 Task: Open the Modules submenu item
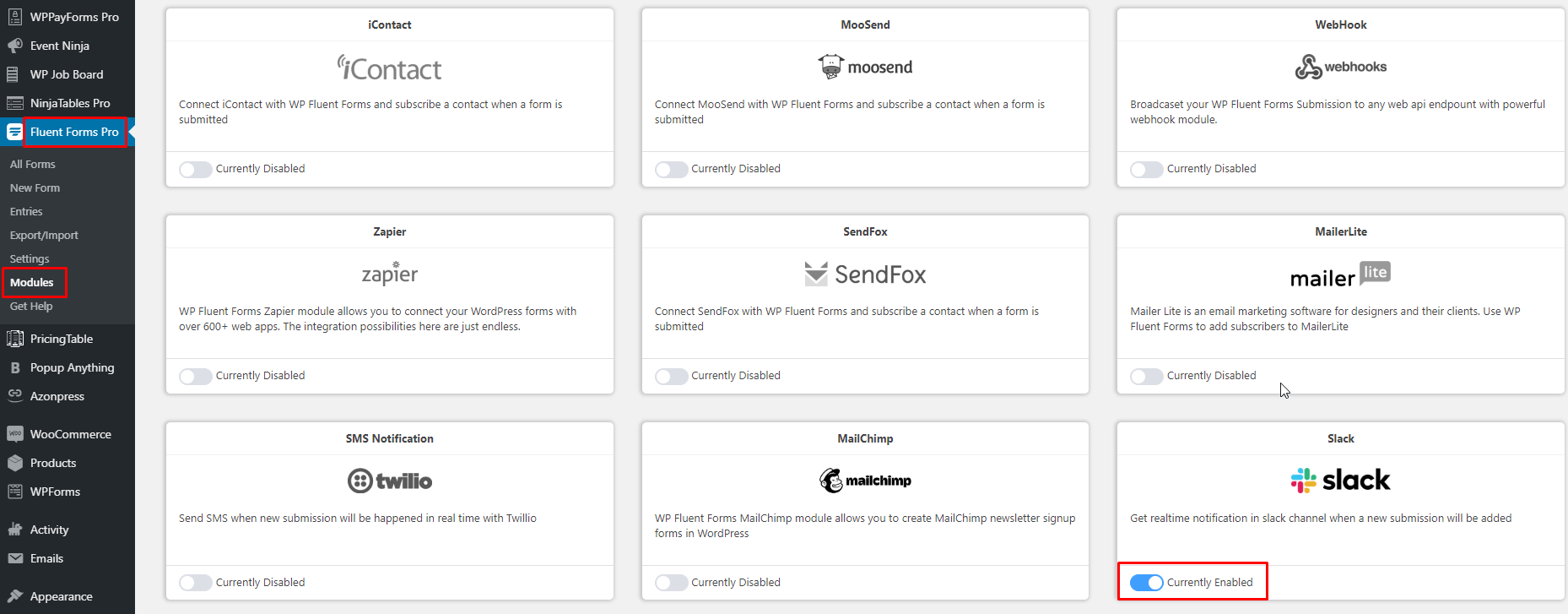pyautogui.click(x=32, y=282)
